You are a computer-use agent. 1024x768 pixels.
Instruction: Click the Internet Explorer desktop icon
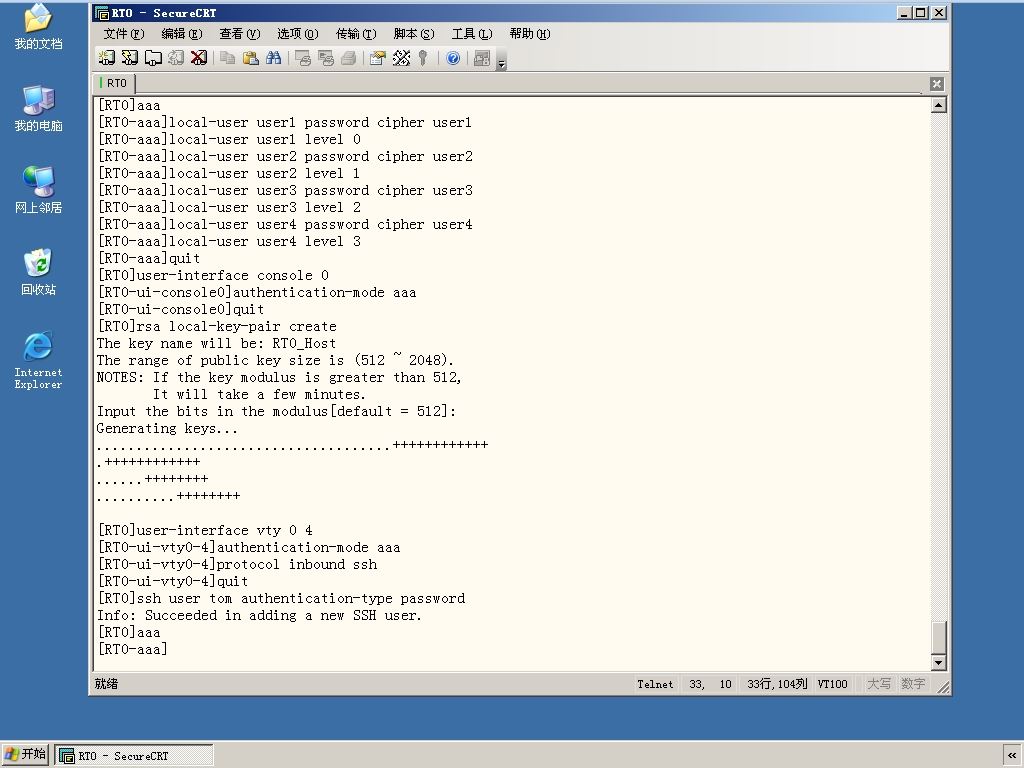pyautogui.click(x=38, y=360)
